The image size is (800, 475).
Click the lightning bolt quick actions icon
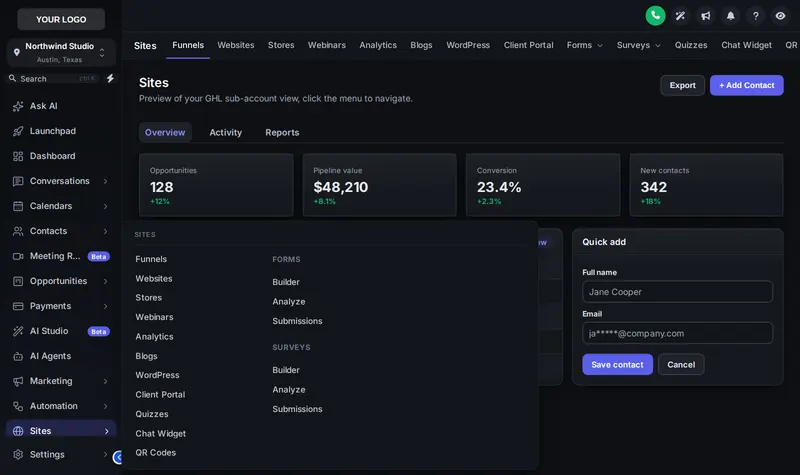110,79
